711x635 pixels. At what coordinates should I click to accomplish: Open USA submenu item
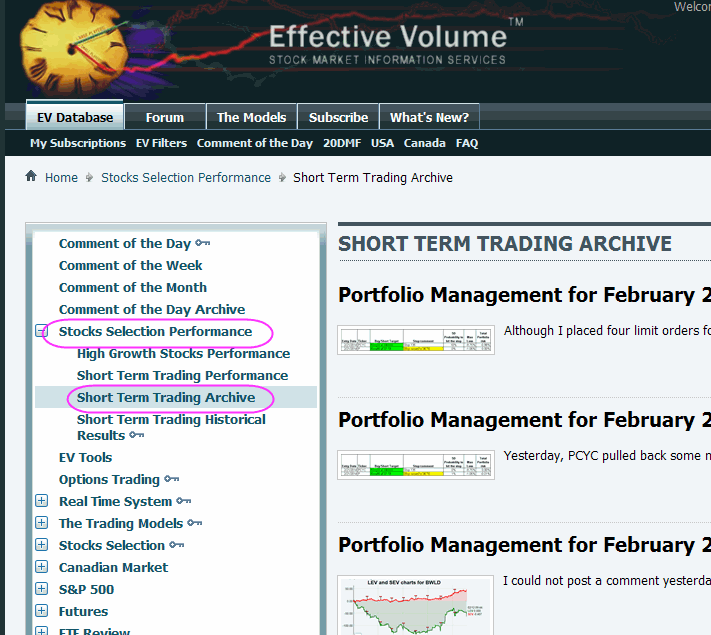pos(382,143)
